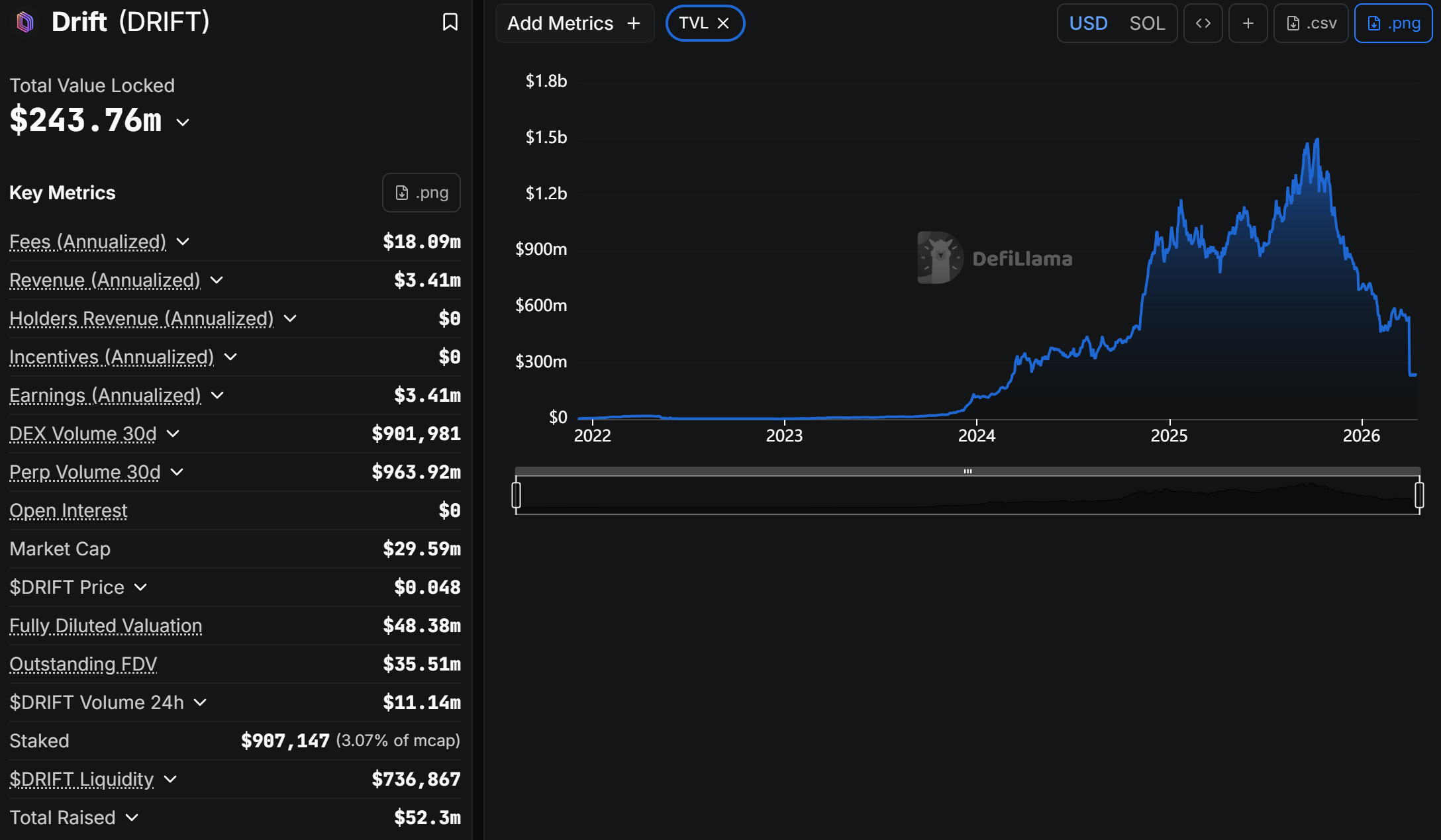Open the embed chart code icon

(1203, 23)
